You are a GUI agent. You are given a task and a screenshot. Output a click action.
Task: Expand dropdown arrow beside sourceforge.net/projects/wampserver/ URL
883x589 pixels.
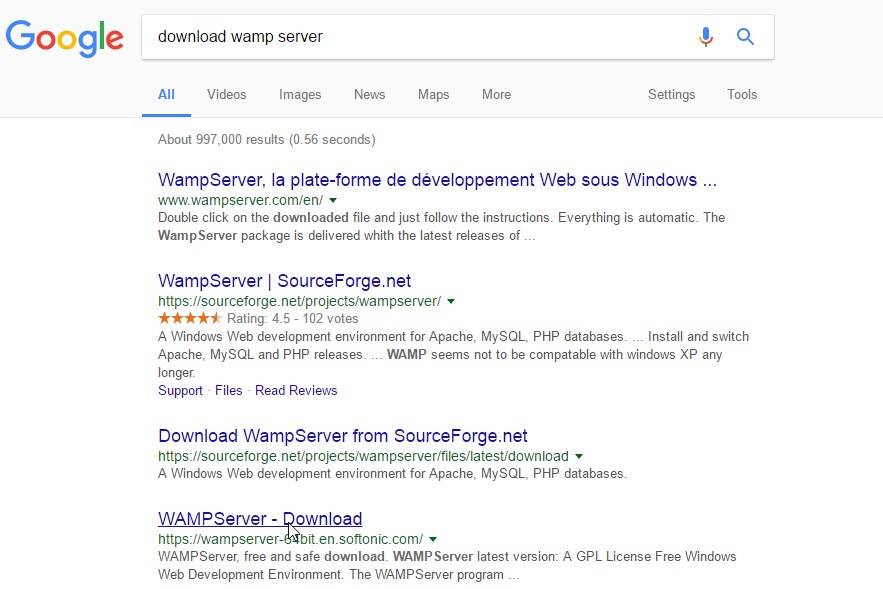(451, 301)
